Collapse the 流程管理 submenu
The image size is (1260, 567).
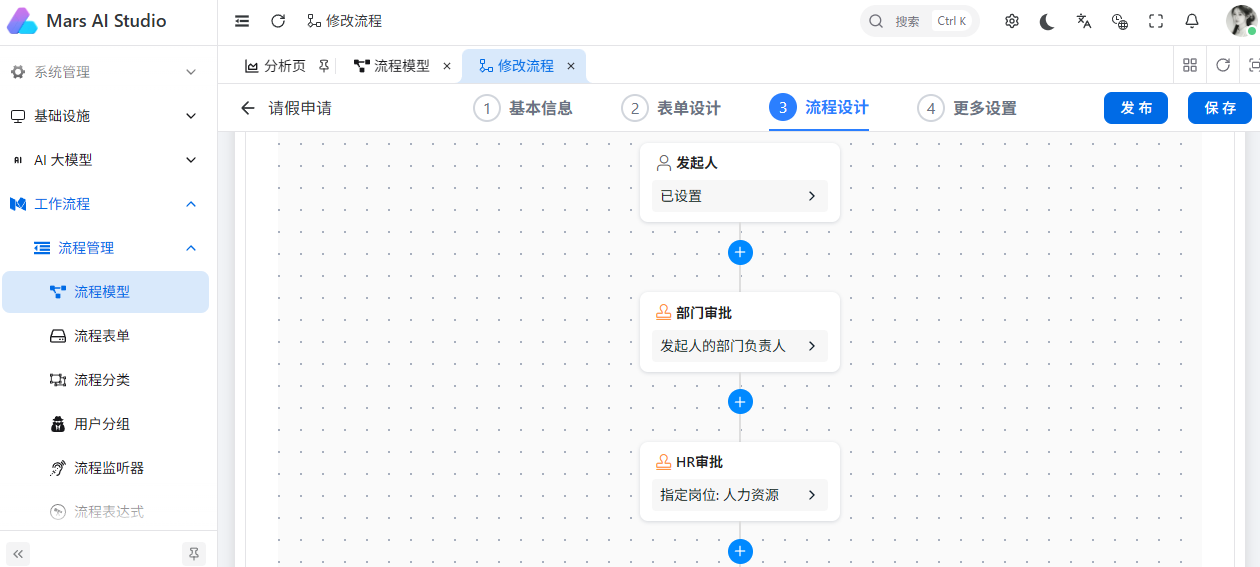(108, 248)
